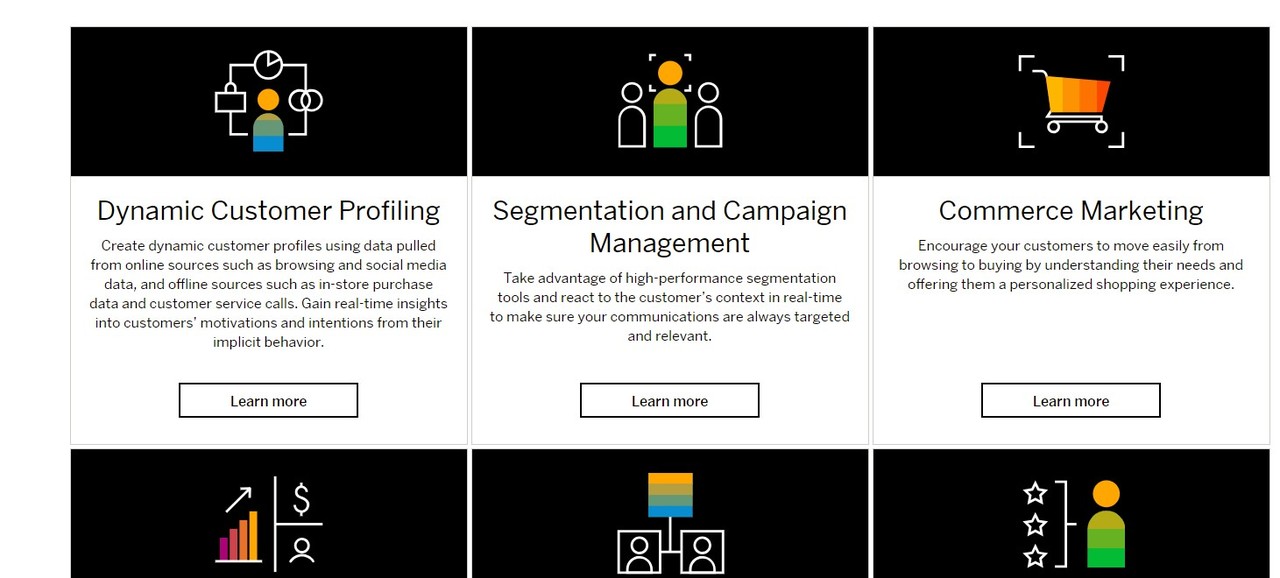Click the bar chart with dollar icon
Screen dimensions: 1280x578
269,523
